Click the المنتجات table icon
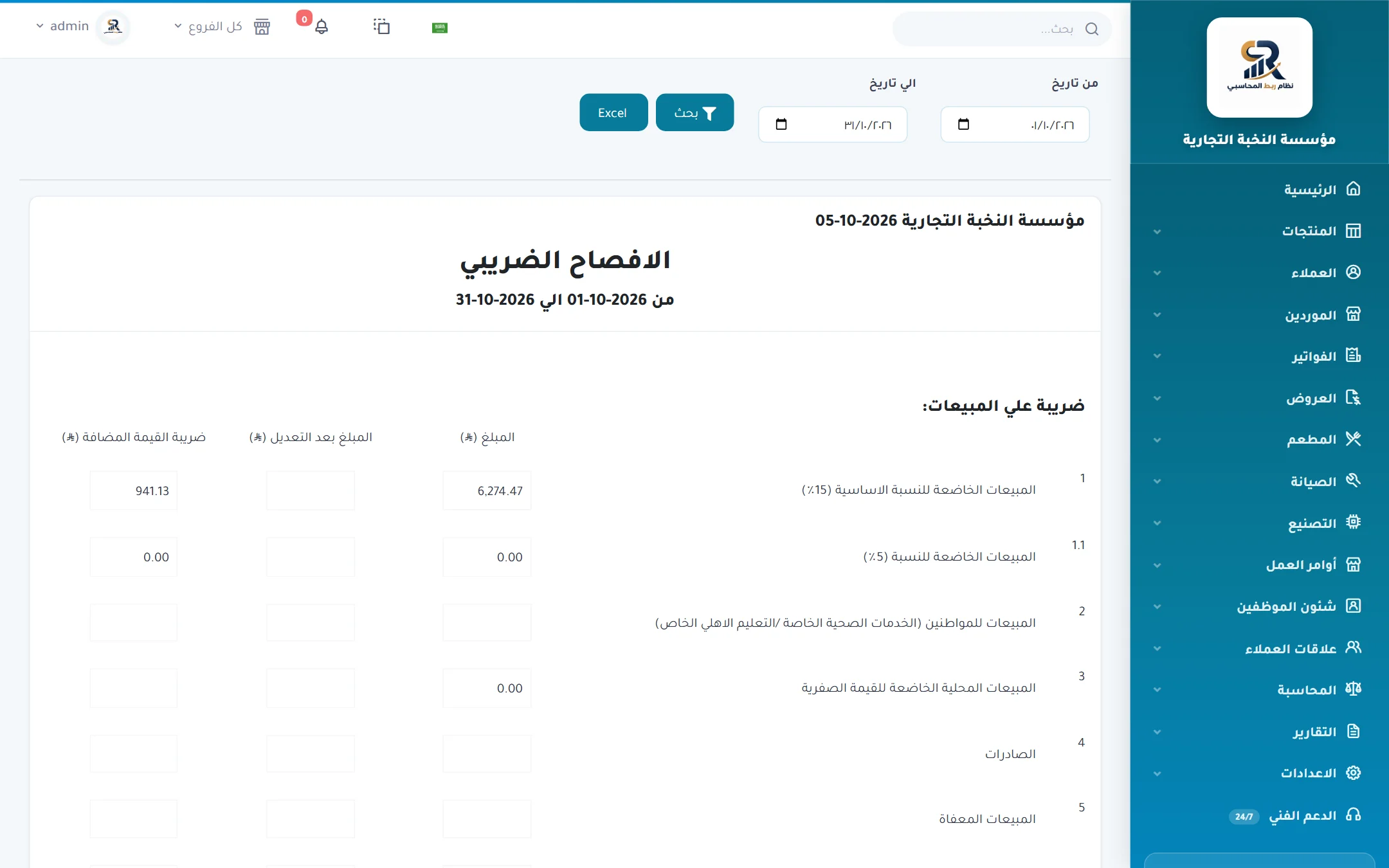The image size is (1389, 868). [x=1354, y=230]
